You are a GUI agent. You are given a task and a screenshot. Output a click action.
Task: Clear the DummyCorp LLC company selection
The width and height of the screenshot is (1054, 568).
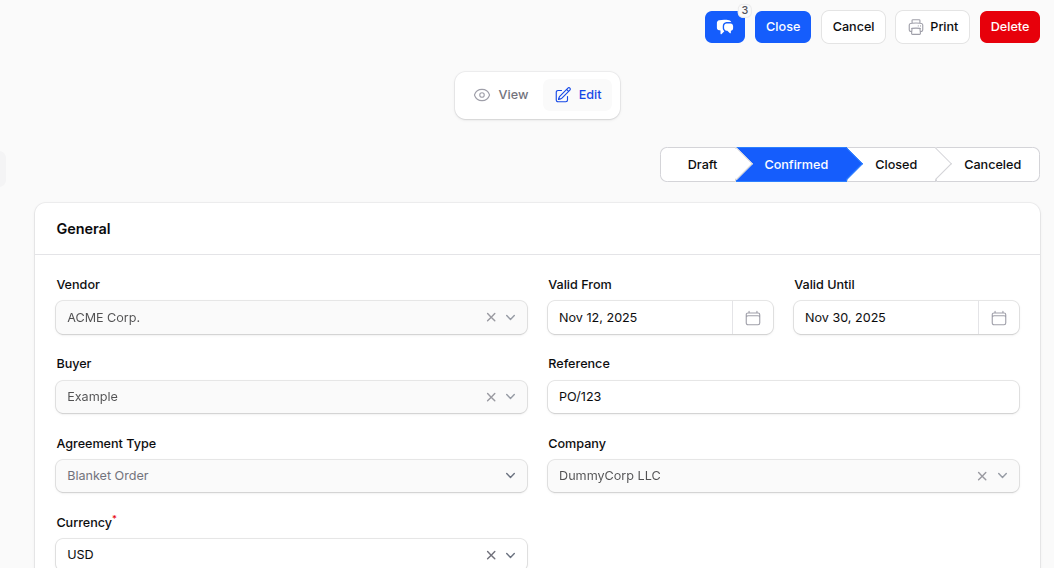(982, 476)
